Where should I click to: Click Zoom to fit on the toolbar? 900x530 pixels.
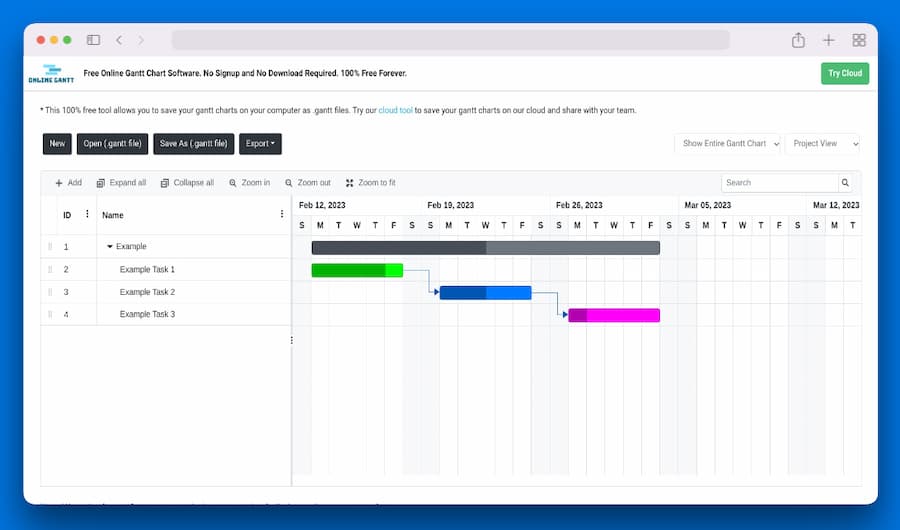(x=371, y=183)
